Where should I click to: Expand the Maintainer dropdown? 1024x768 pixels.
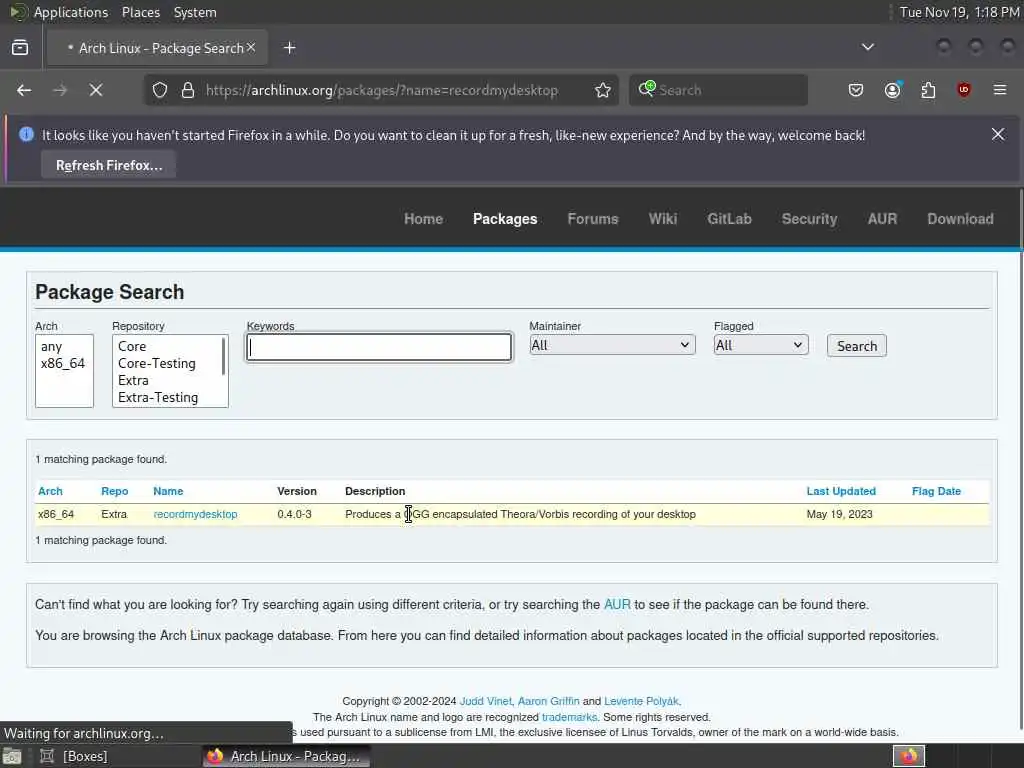[x=611, y=345]
